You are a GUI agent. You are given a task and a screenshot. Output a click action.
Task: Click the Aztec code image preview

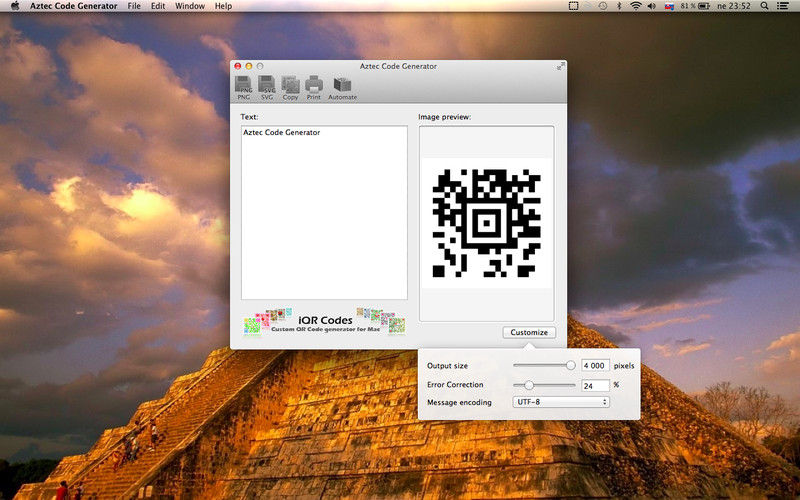[487, 223]
